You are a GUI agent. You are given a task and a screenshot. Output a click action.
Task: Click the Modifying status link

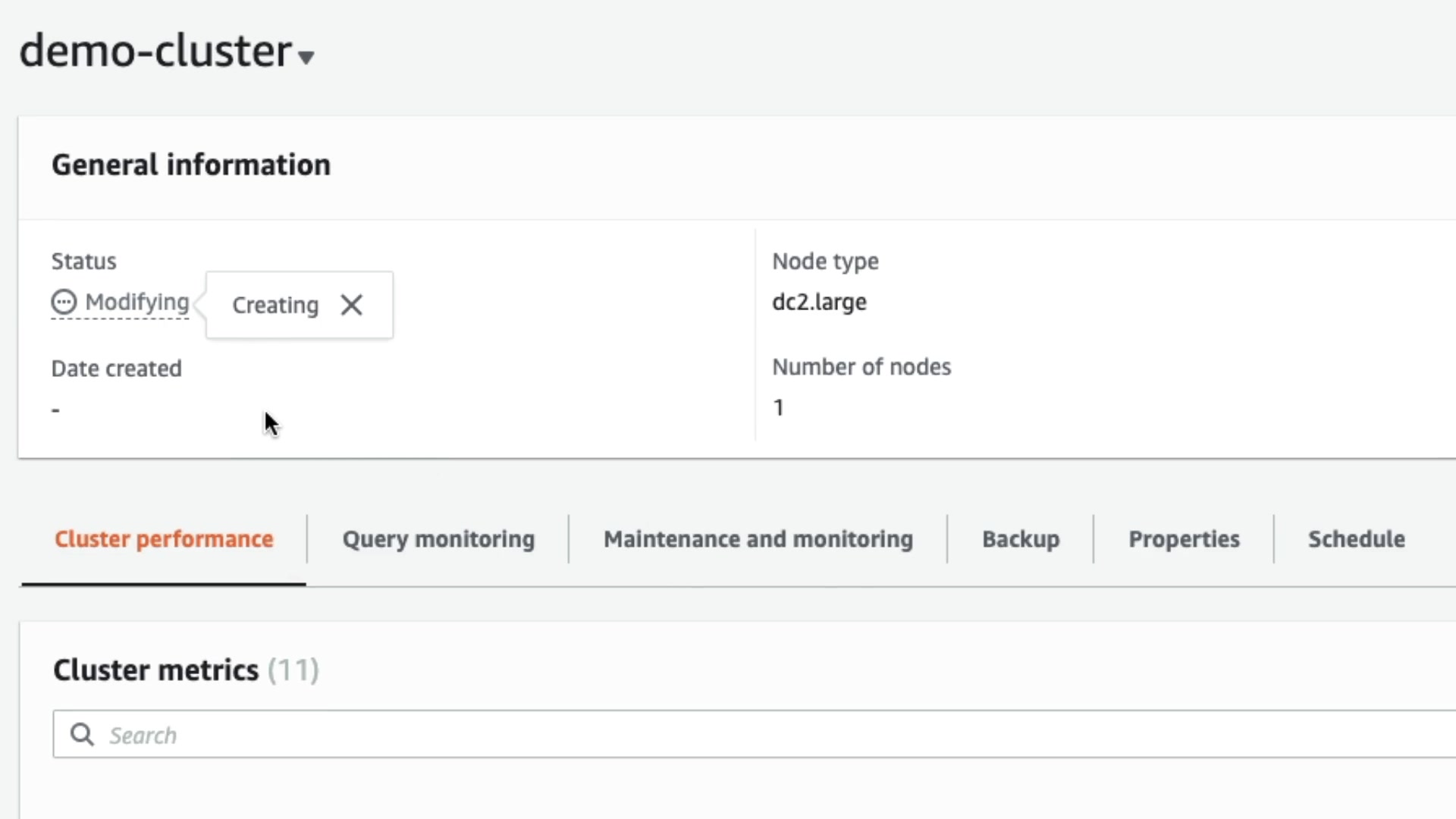tap(137, 302)
